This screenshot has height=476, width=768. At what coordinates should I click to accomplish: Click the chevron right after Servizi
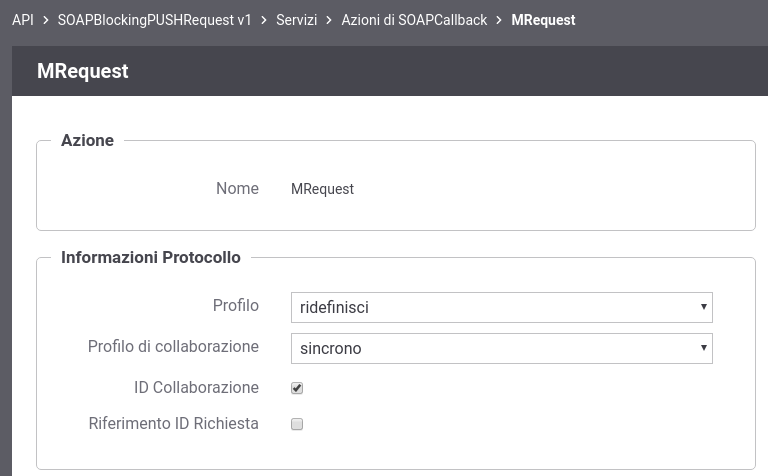tap(329, 20)
